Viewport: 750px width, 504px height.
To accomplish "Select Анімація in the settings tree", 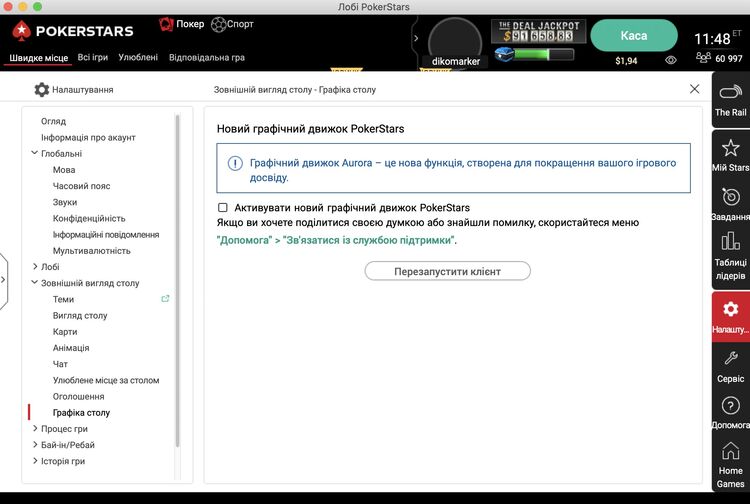I will point(71,348).
